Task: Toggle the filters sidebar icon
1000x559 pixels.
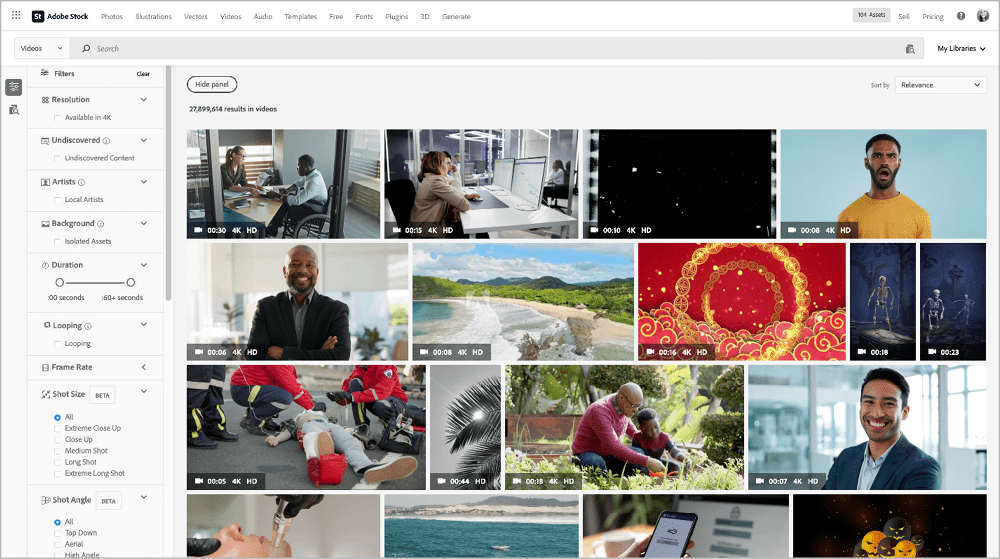Action: pos(13,87)
